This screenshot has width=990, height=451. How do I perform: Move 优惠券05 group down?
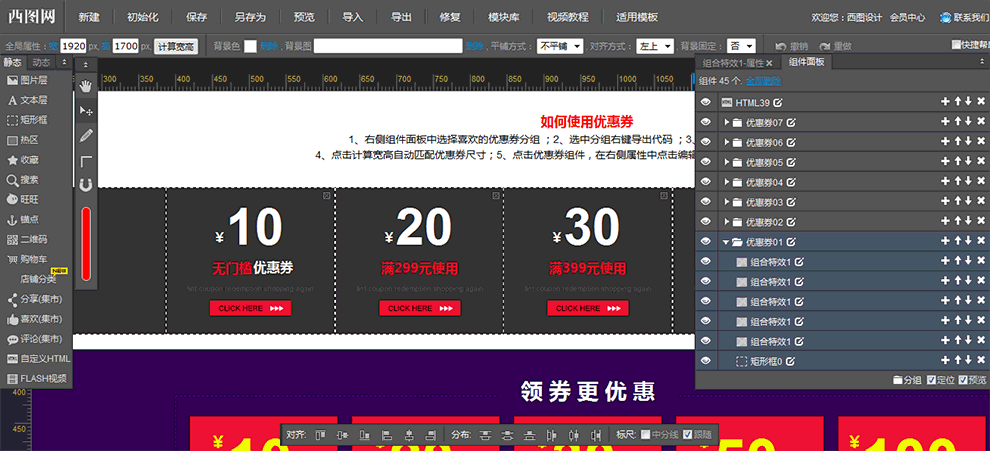969,162
